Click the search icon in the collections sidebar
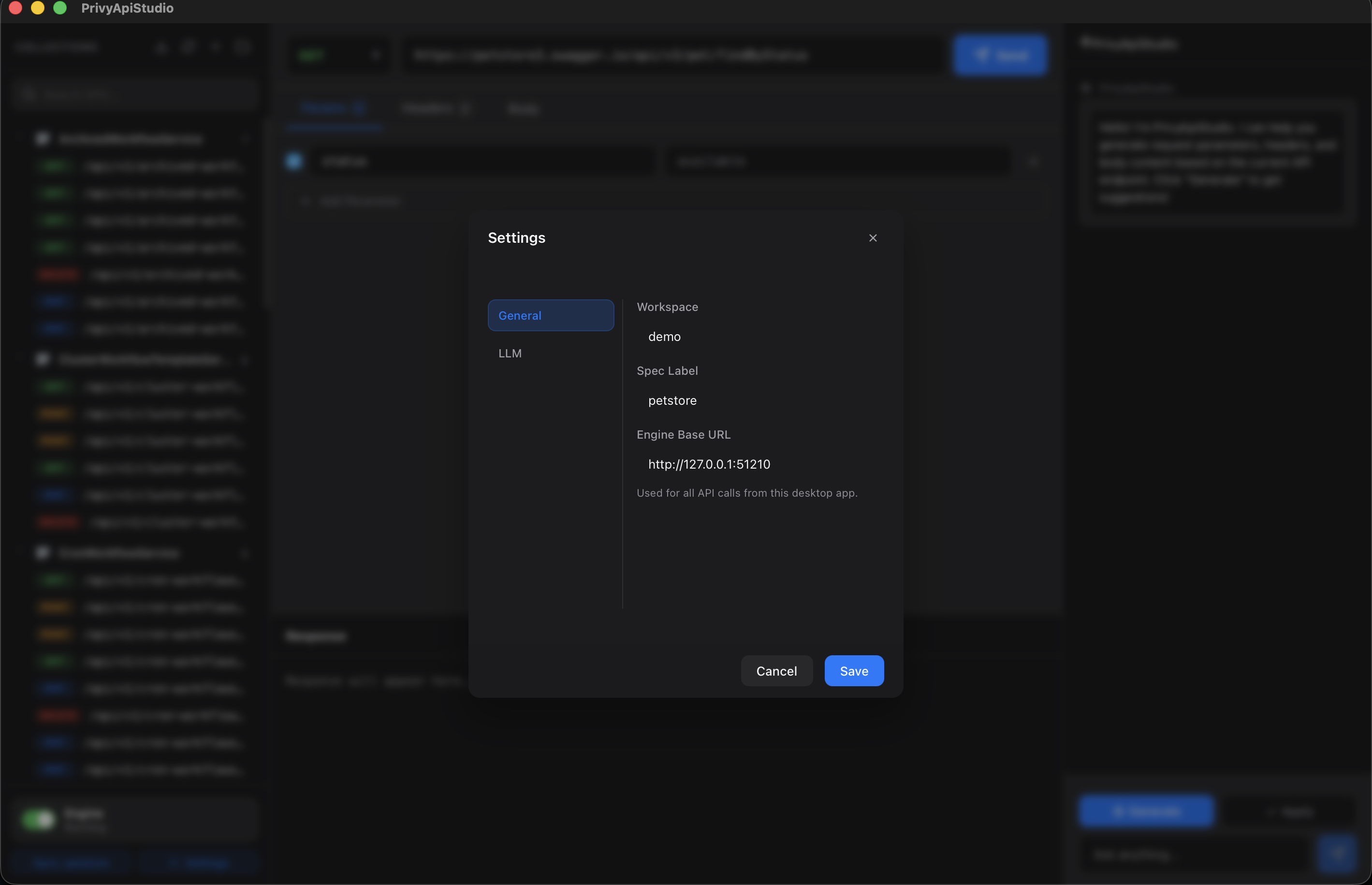This screenshot has height=885, width=1372. pyautogui.click(x=29, y=93)
